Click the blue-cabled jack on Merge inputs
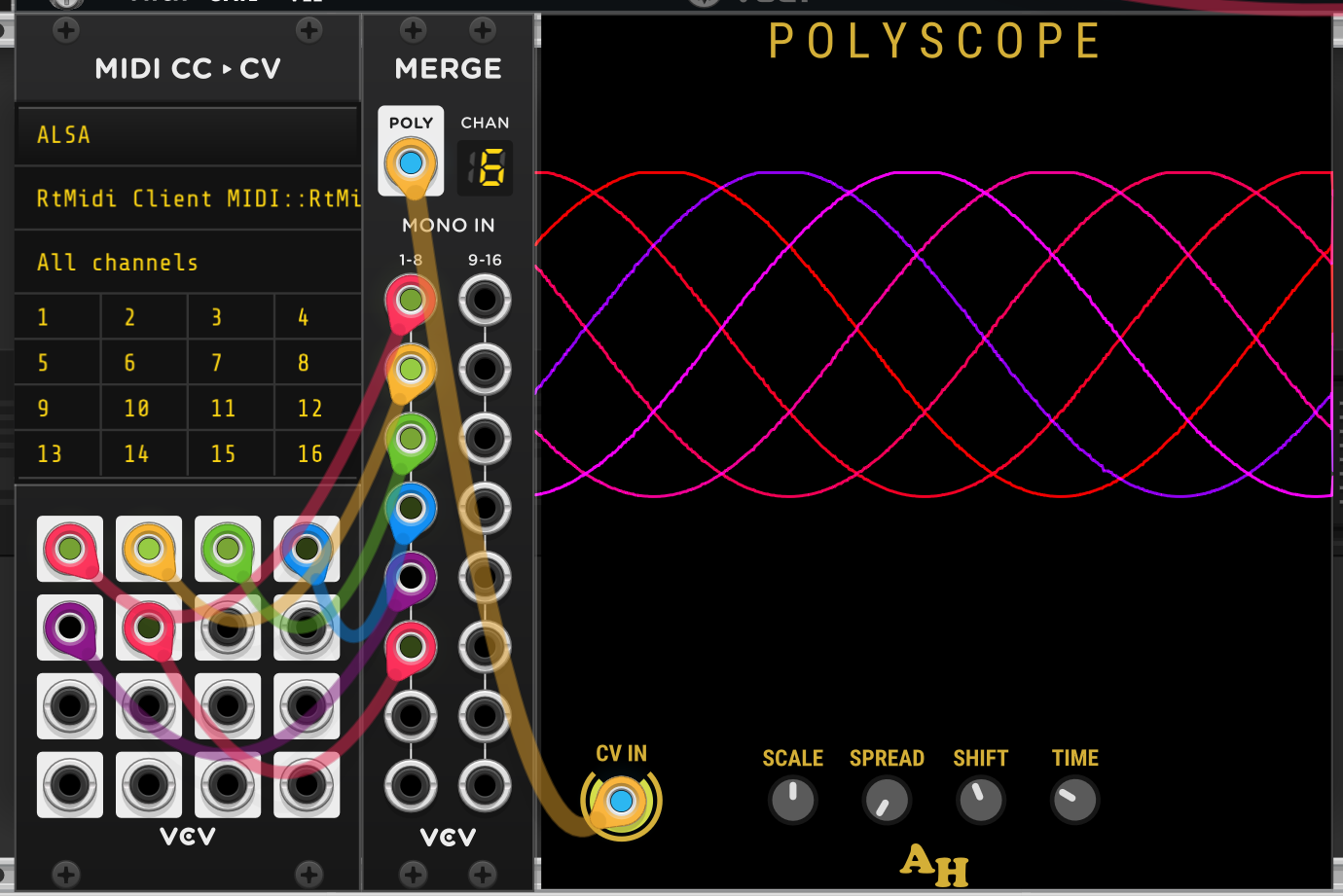Screen dimensions: 1343x896 (x=411, y=508)
